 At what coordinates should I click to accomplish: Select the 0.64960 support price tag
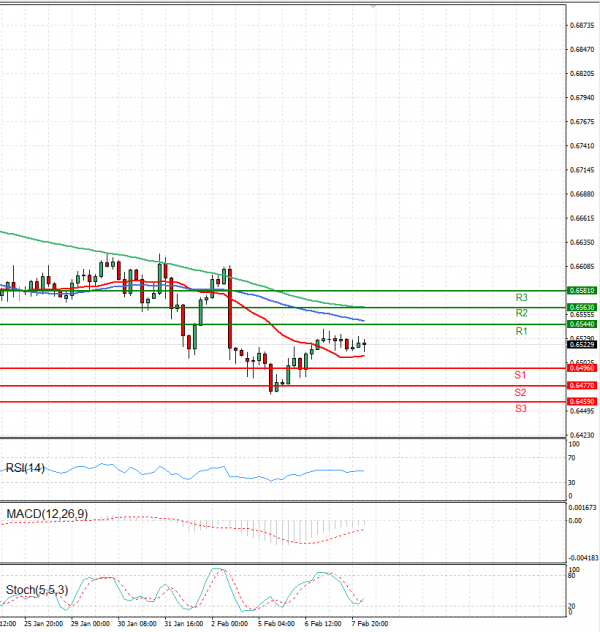(582, 368)
